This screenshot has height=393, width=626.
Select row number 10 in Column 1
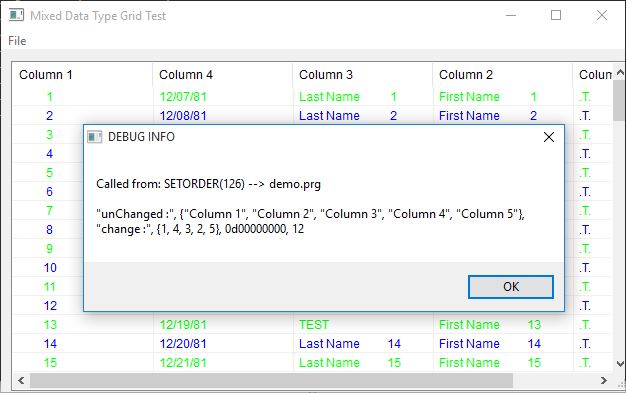click(50, 268)
